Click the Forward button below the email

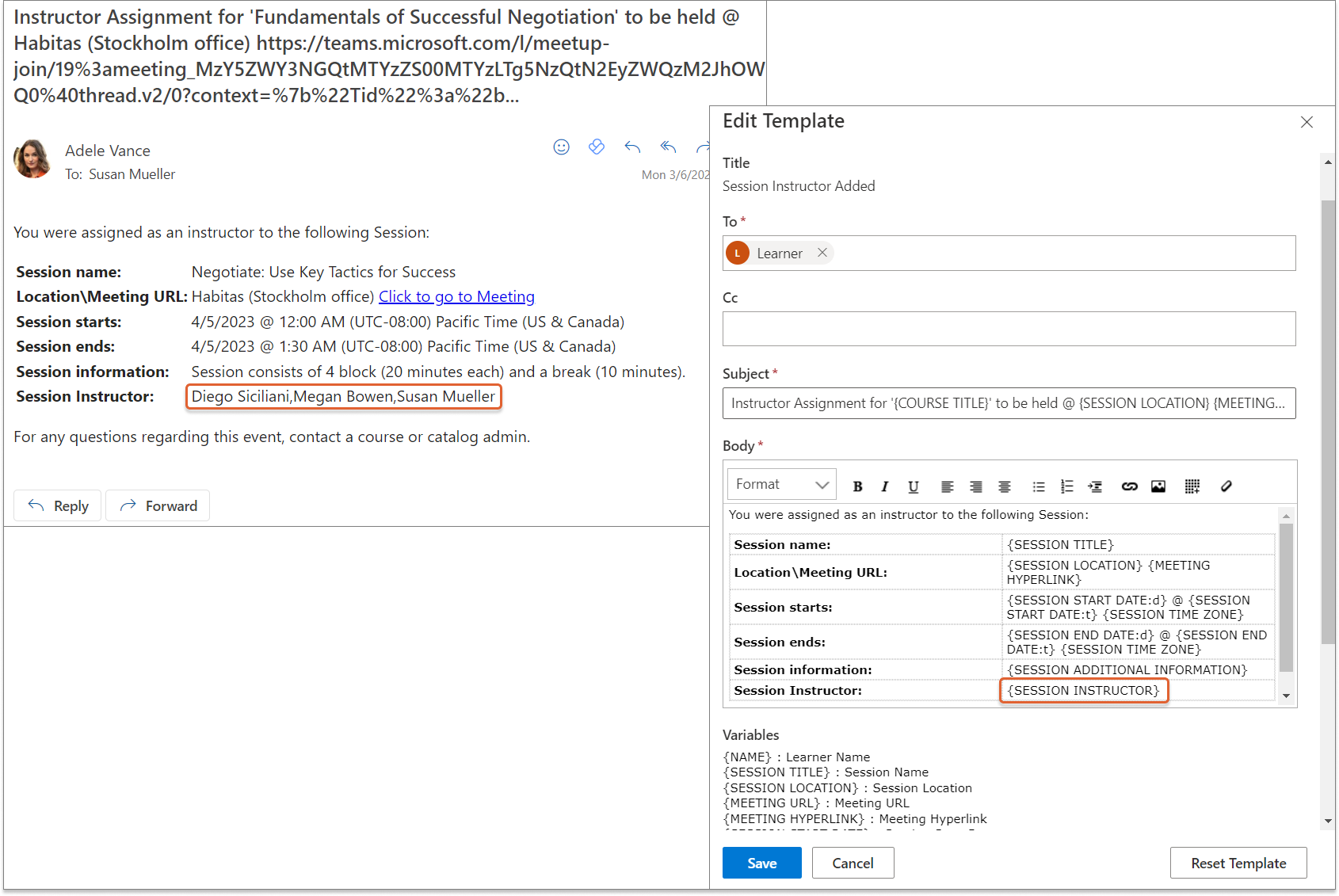tap(158, 505)
